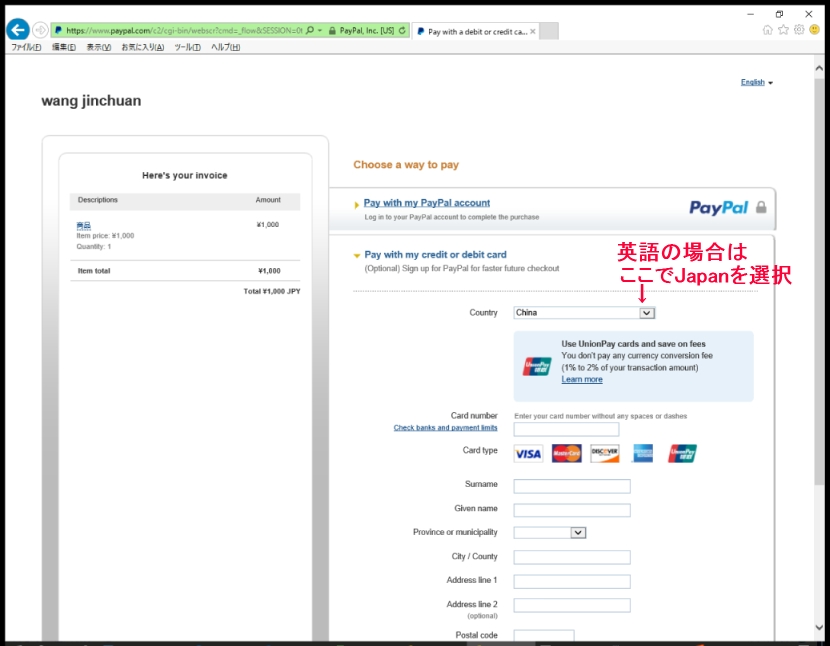Select the American Express card logo
The width and height of the screenshot is (830, 646).
point(643,453)
